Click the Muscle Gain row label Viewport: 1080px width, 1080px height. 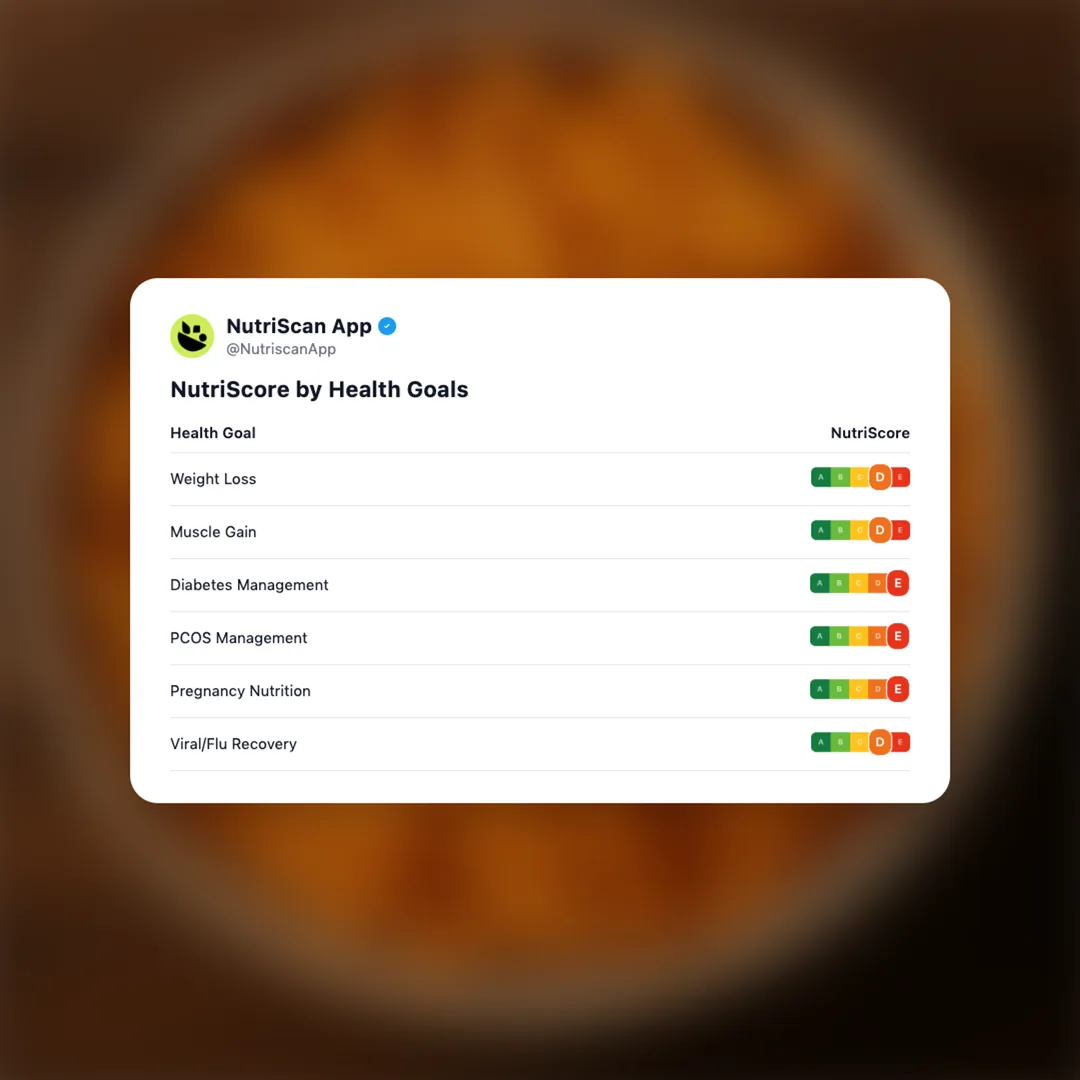(x=213, y=531)
